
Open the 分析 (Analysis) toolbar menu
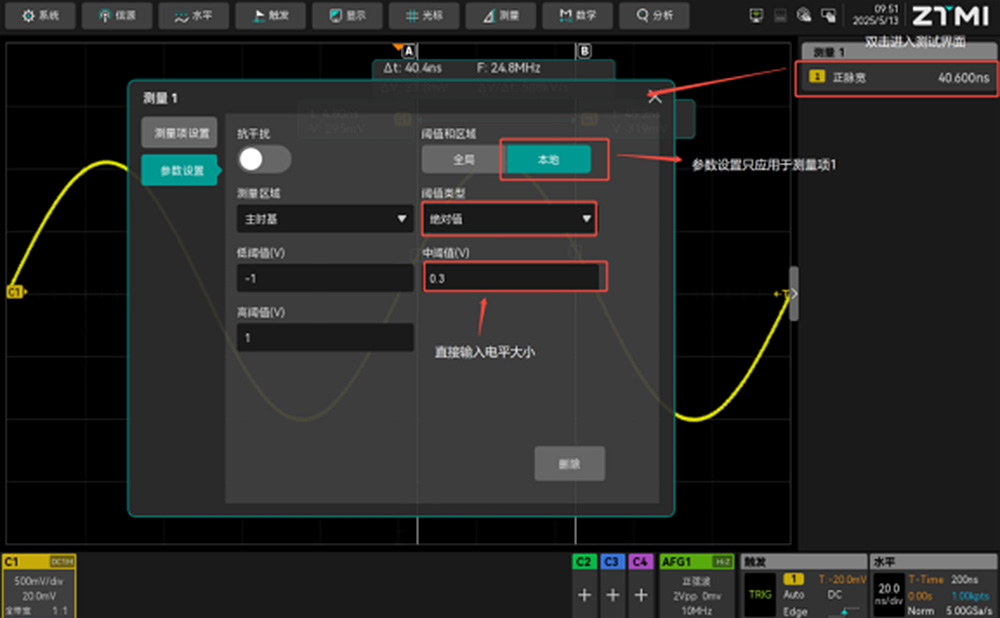tap(654, 16)
